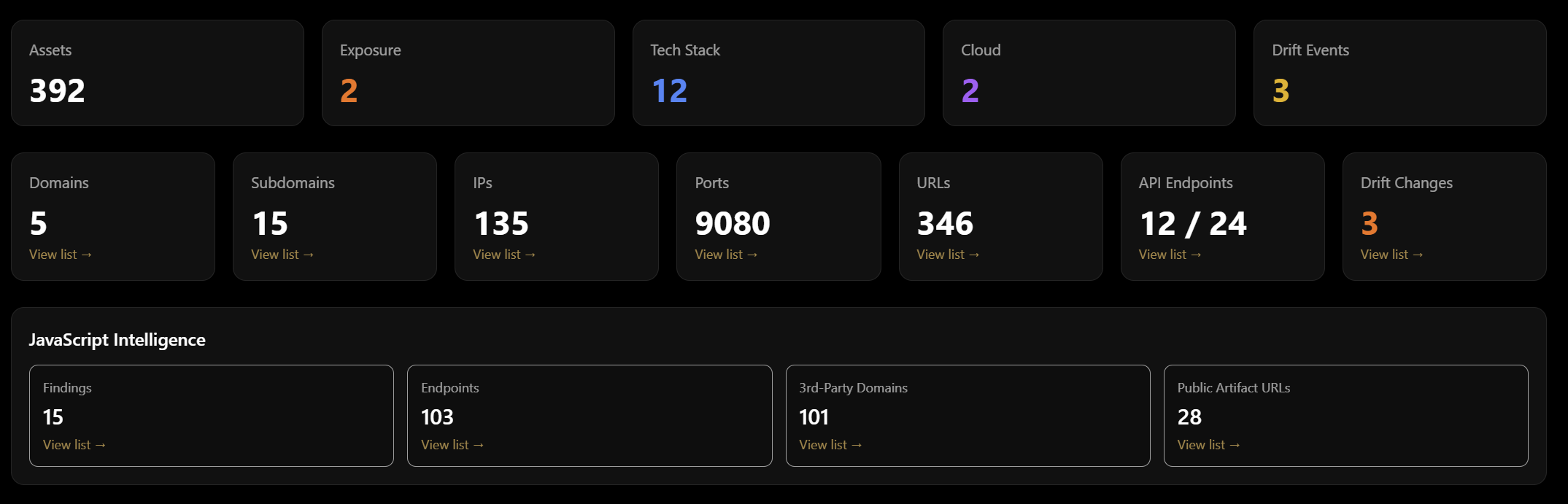Image resolution: width=1568 pixels, height=504 pixels.
Task: View the Endpoints list under JavaScript Intelligence
Action: (452, 444)
